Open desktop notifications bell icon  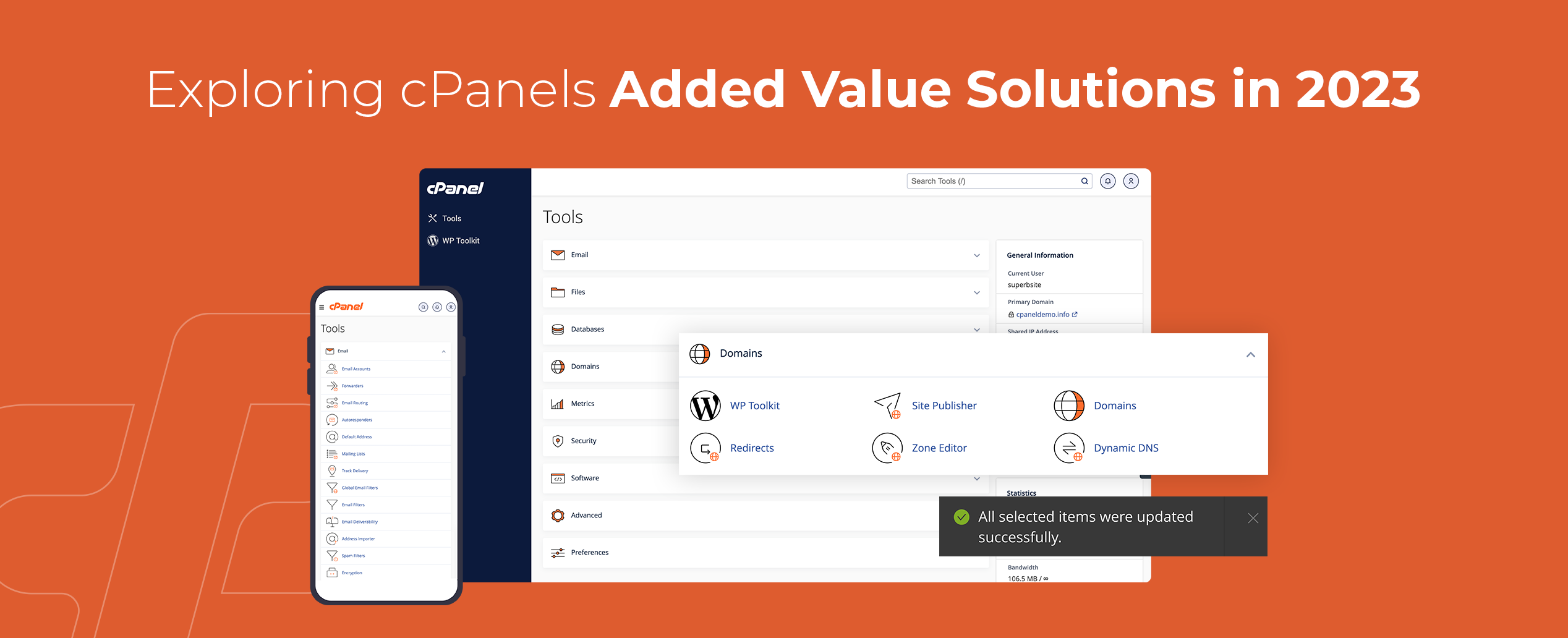point(1108,181)
